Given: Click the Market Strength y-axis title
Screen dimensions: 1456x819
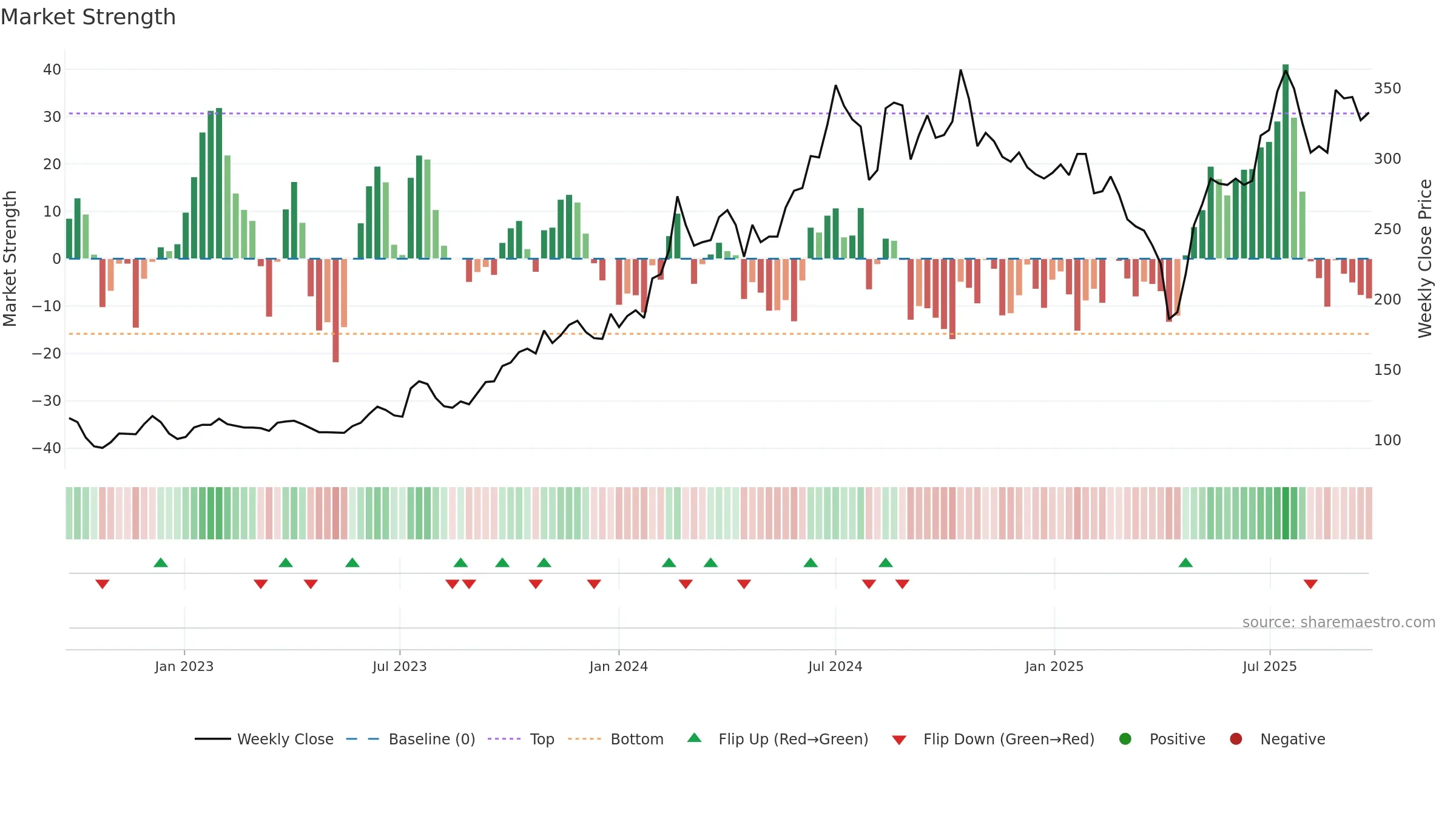Looking at the screenshot, I should [10, 258].
